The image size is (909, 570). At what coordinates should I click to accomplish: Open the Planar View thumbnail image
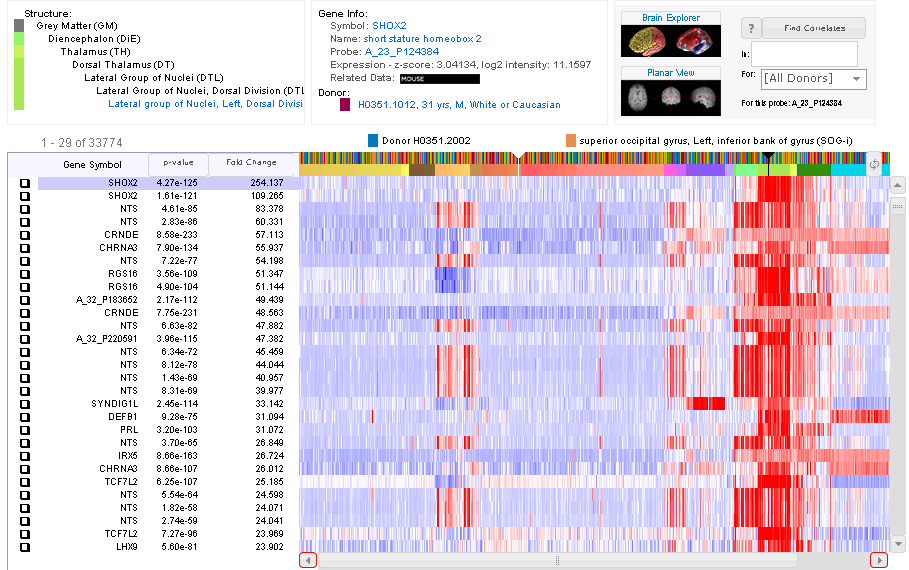(671, 97)
